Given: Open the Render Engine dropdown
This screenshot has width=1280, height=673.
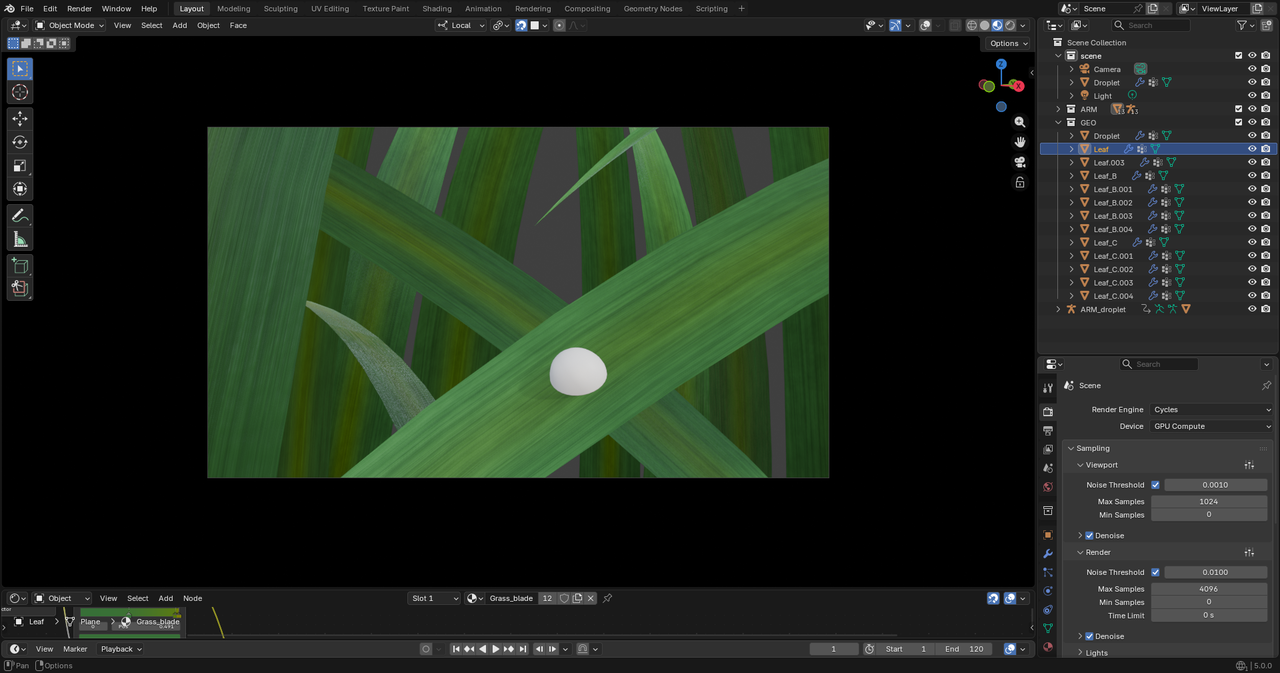Looking at the screenshot, I should [x=1211, y=409].
